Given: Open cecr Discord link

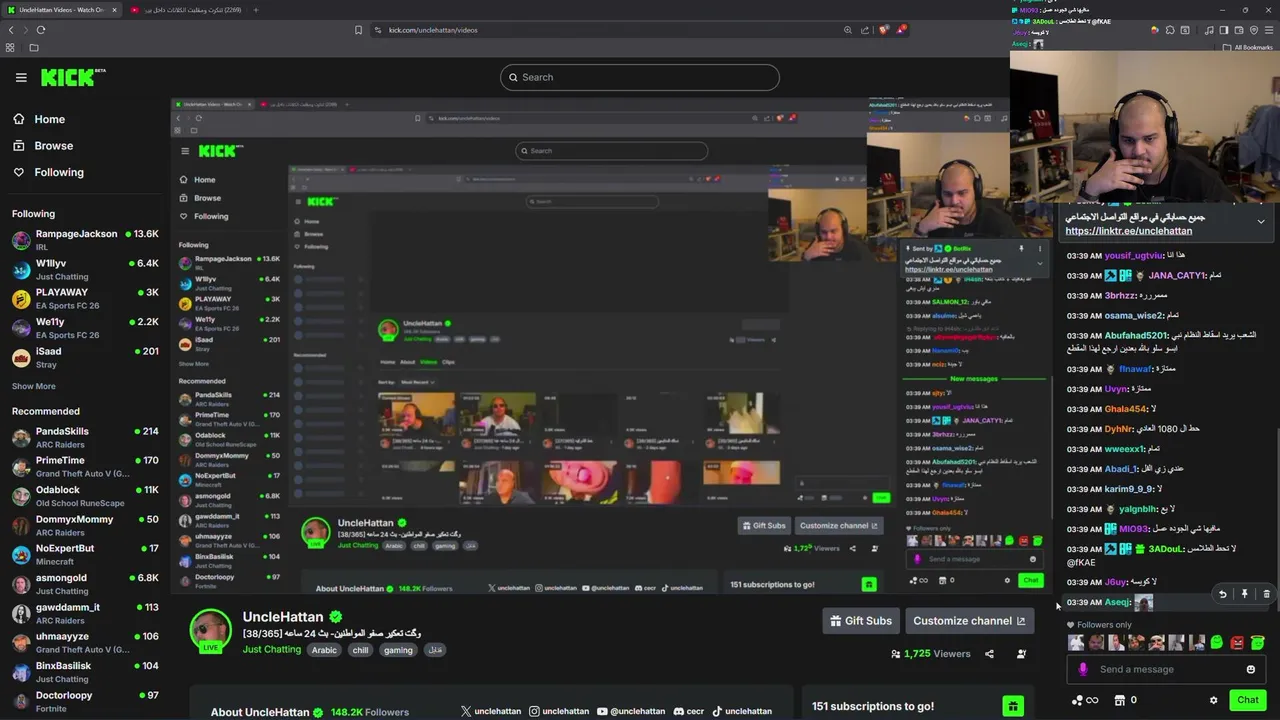Looking at the screenshot, I should (689, 711).
